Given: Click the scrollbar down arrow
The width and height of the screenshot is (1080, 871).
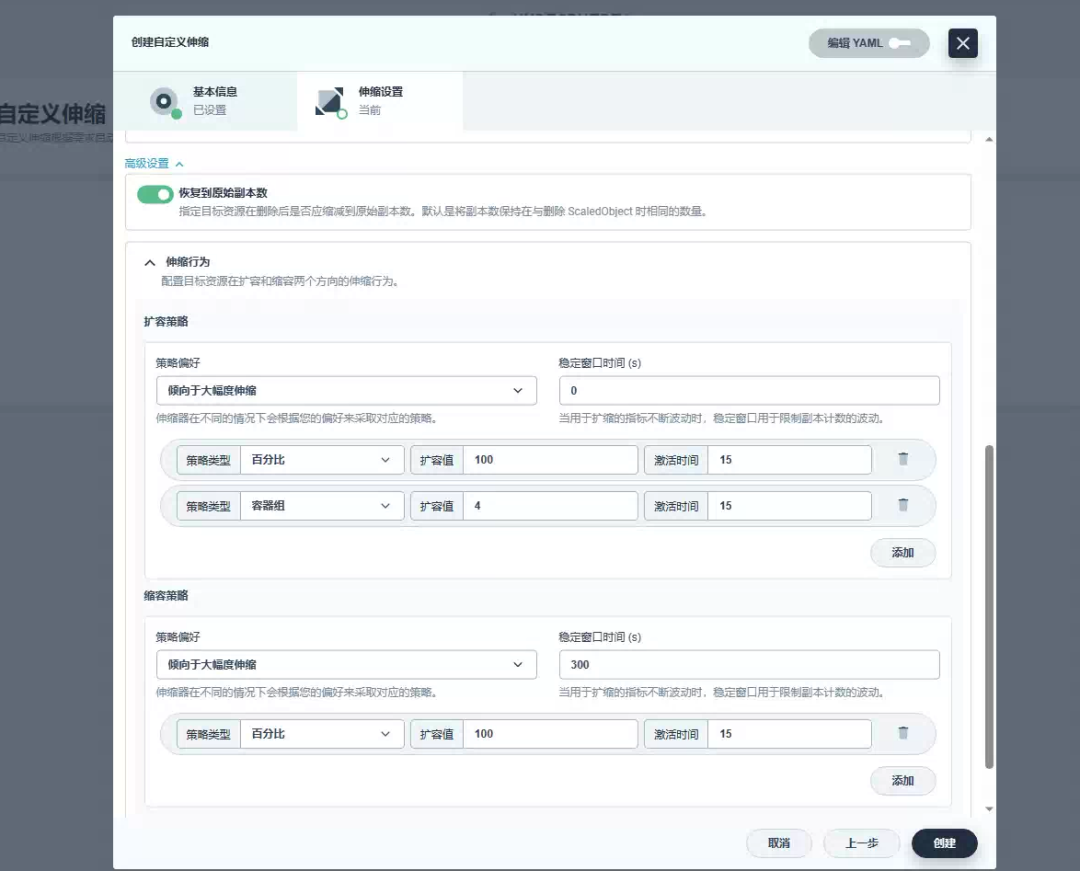Looking at the screenshot, I should click(x=989, y=809).
